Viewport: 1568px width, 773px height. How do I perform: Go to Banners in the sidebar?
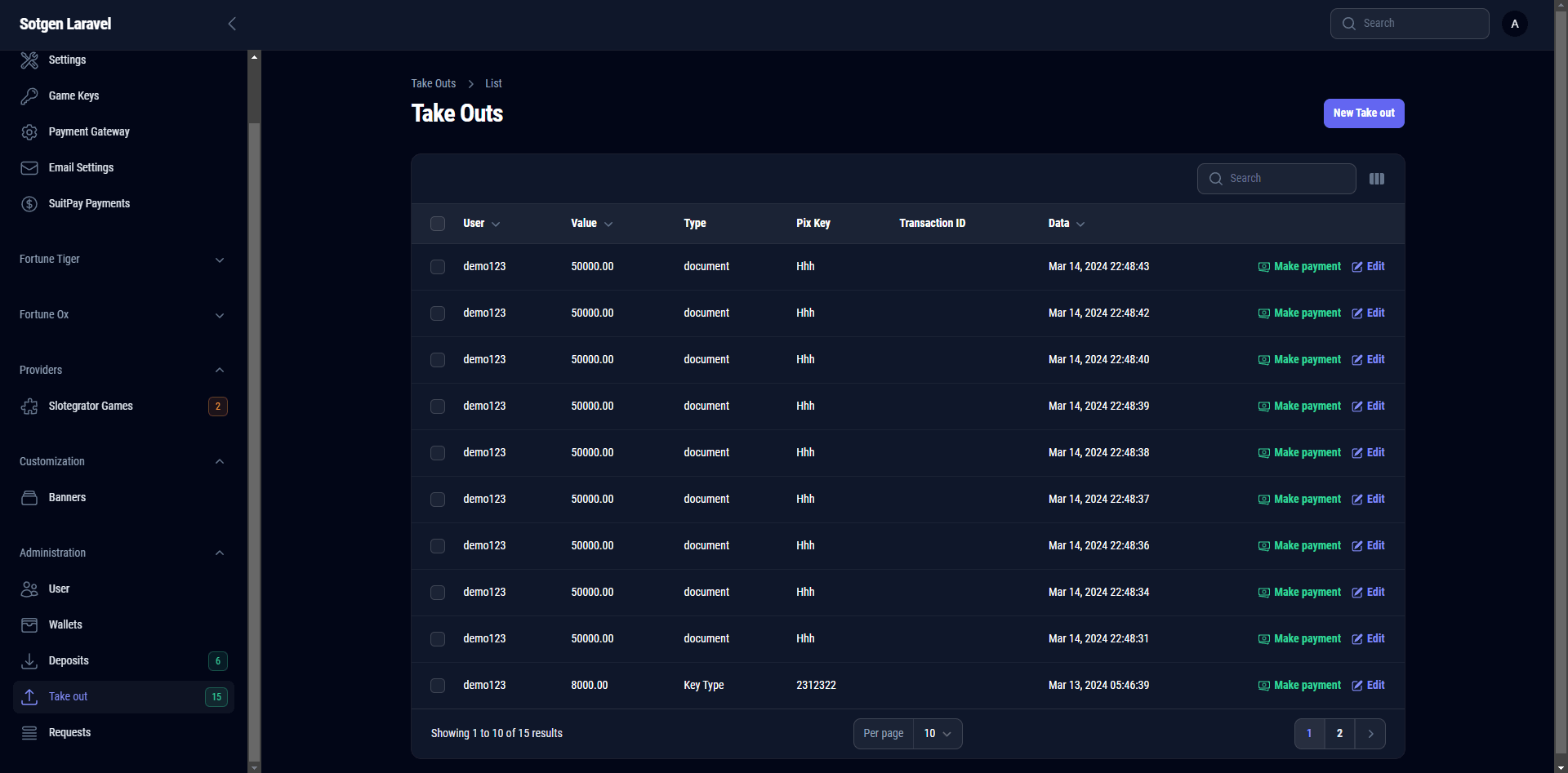point(67,498)
